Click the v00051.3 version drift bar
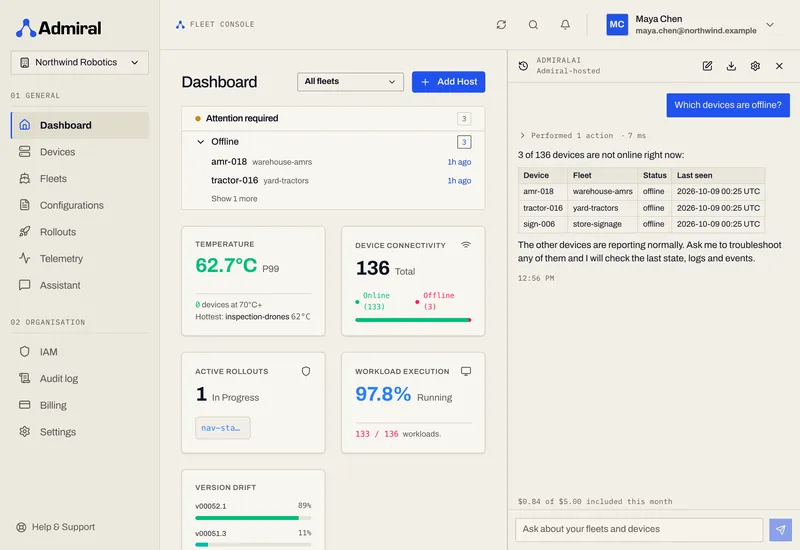Screen dimensions: 800x550 tap(253, 545)
